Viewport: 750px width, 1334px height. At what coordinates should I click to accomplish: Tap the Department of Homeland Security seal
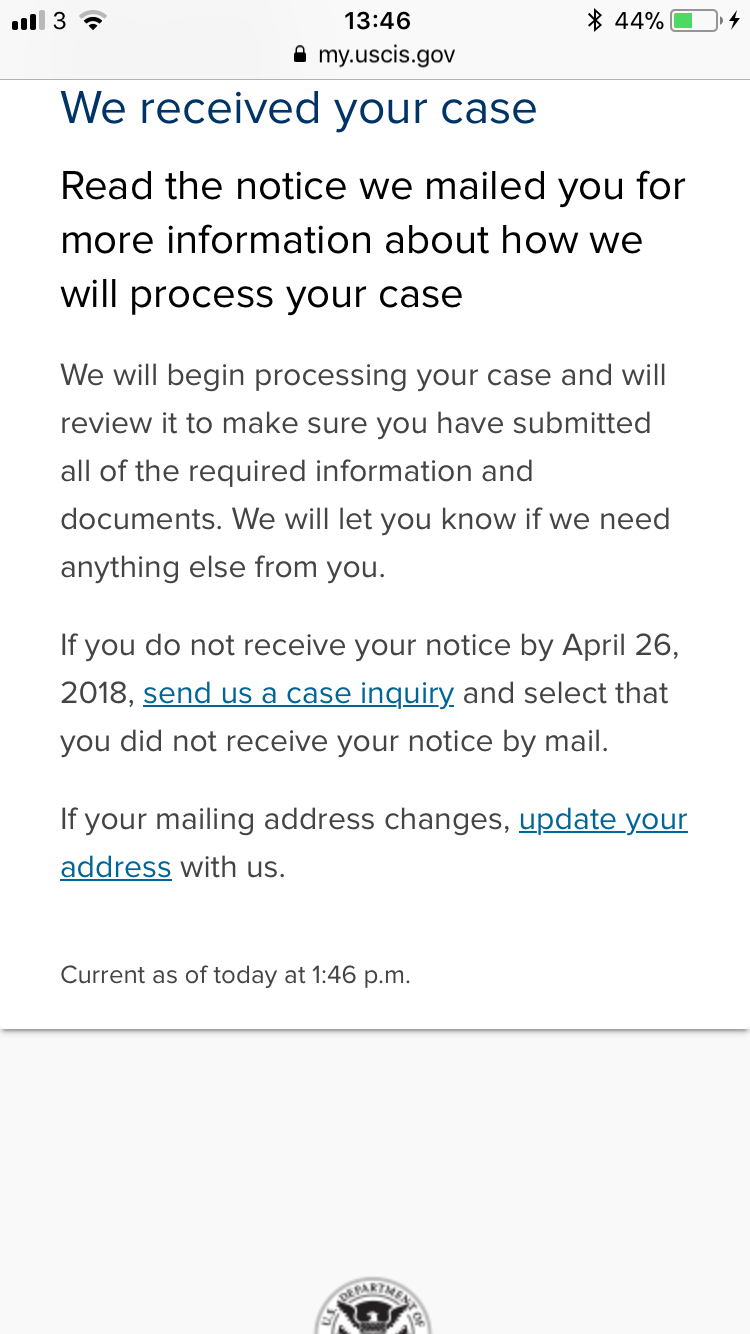[375, 1309]
